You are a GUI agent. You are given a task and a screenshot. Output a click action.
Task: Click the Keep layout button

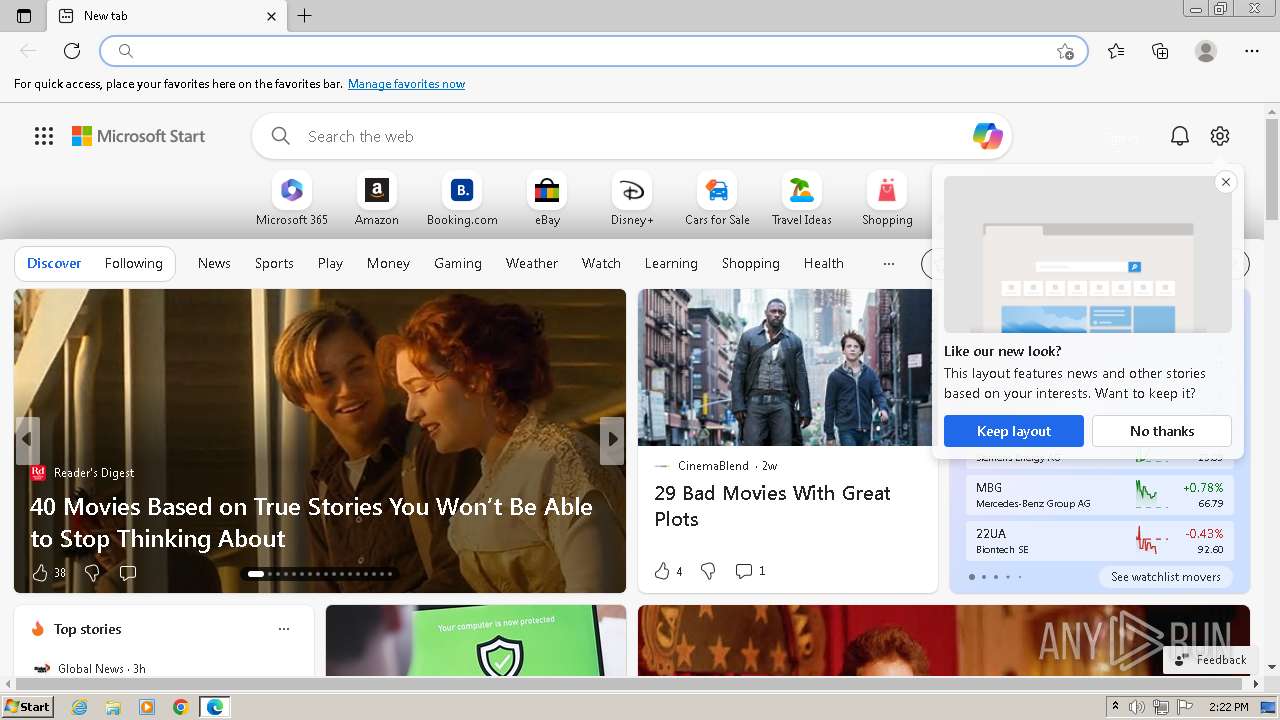(x=1014, y=431)
